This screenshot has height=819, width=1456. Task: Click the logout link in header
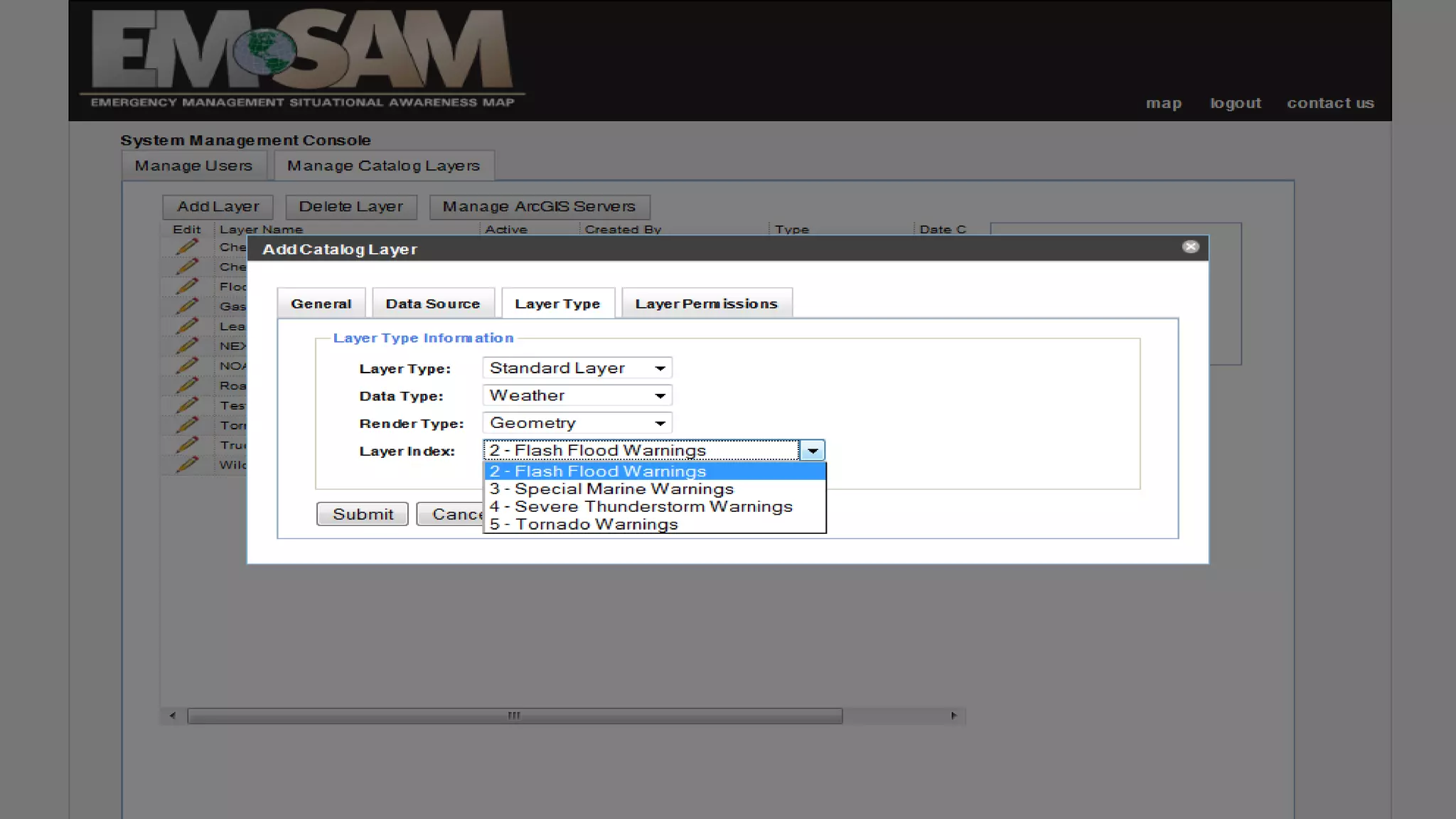(x=1235, y=103)
